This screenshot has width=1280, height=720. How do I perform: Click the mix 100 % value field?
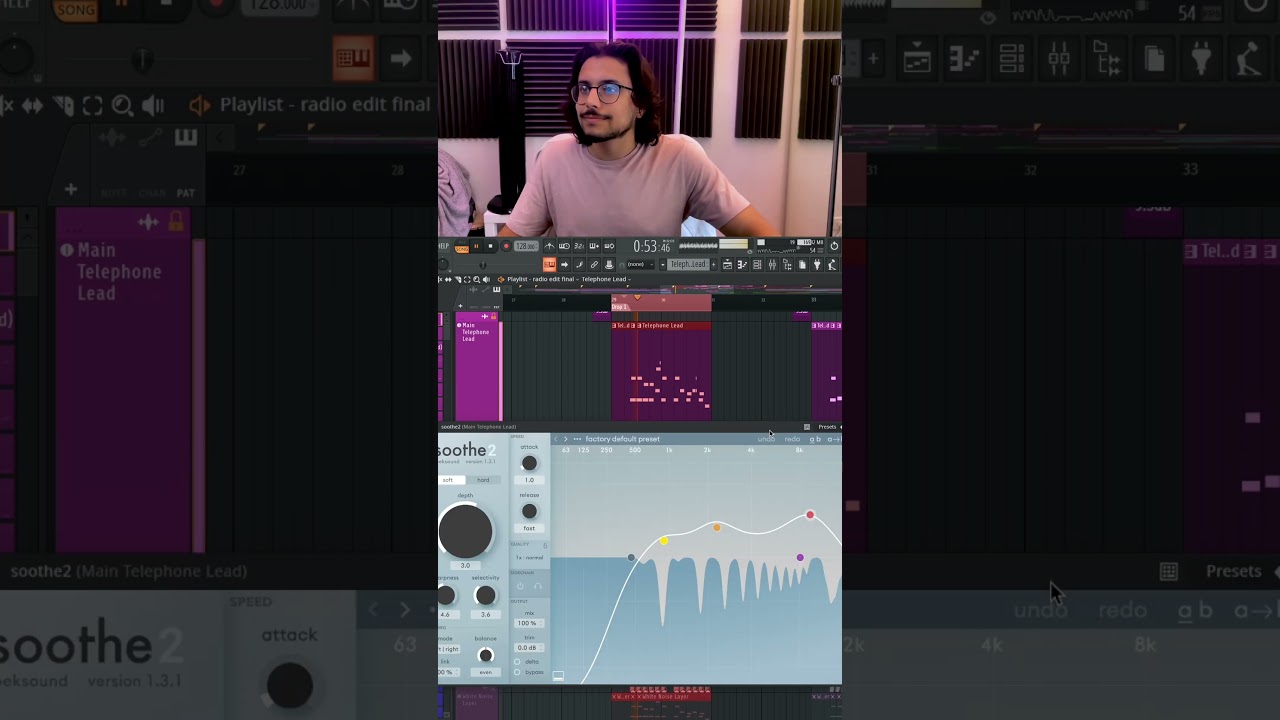(529, 623)
